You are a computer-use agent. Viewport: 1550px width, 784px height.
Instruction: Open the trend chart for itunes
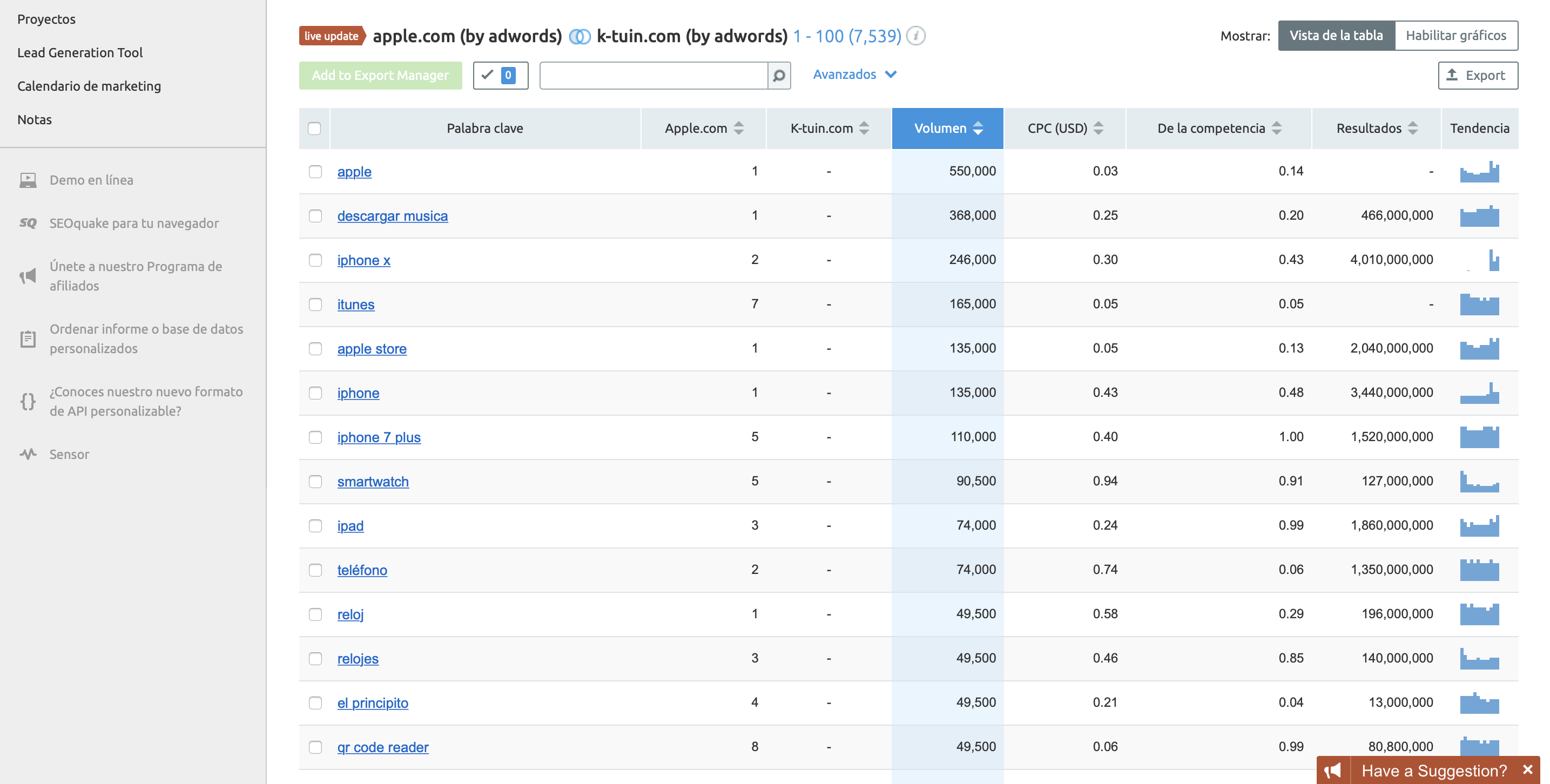point(1479,305)
